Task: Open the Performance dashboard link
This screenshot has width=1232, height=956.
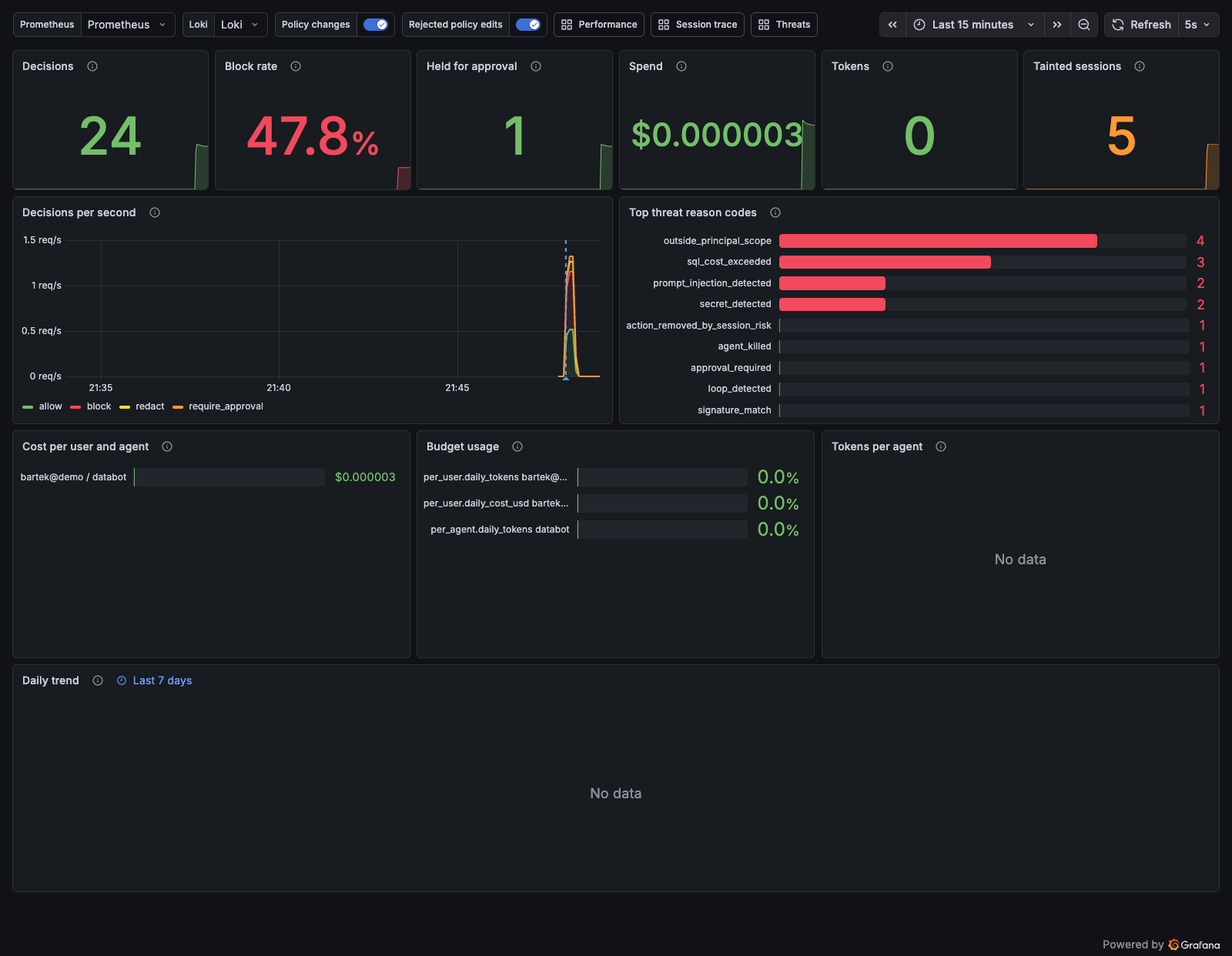Action: coord(599,25)
